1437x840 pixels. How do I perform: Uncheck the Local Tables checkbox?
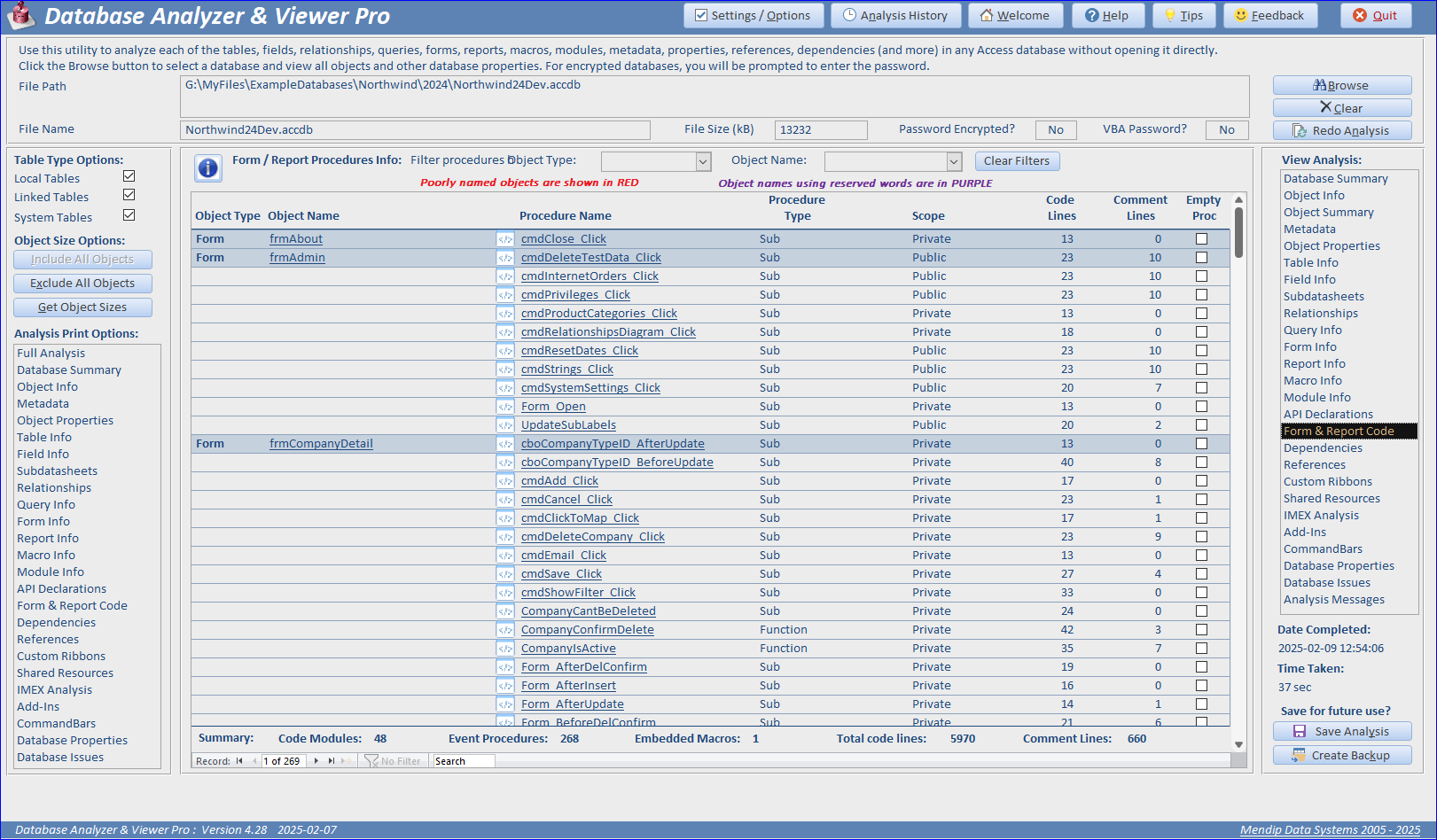(129, 176)
